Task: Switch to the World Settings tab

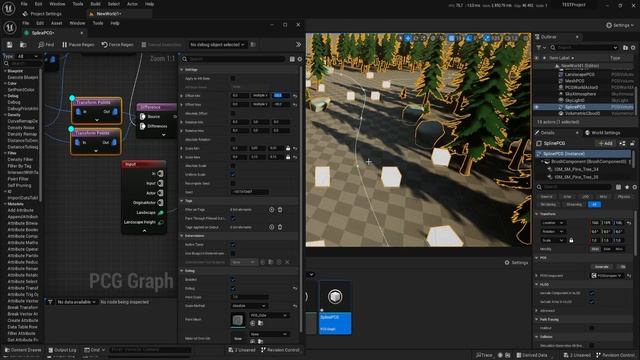Action: [x=602, y=133]
